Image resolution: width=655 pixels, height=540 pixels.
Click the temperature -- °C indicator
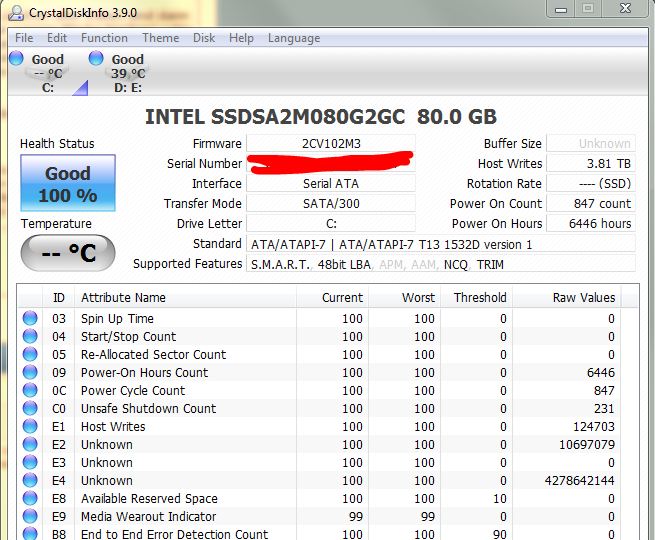68,253
